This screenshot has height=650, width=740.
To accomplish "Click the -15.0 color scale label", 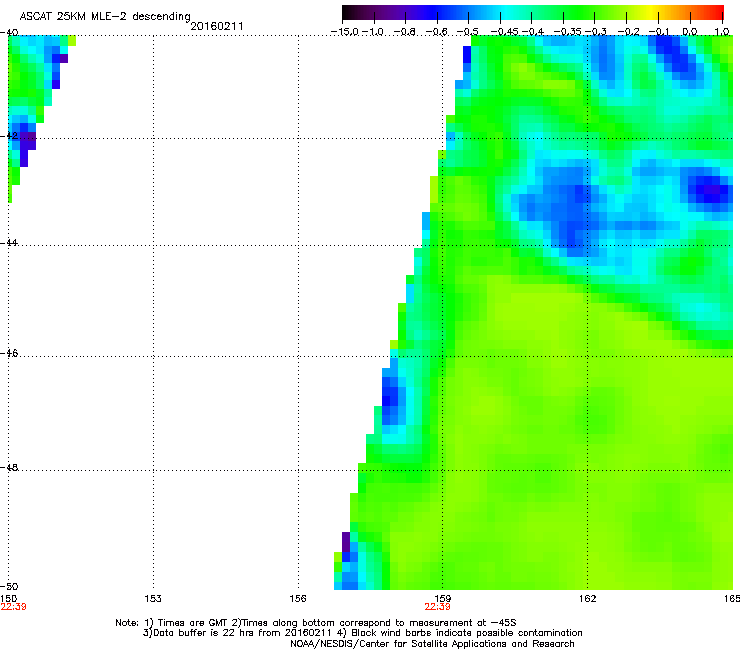I will tap(345, 32).
